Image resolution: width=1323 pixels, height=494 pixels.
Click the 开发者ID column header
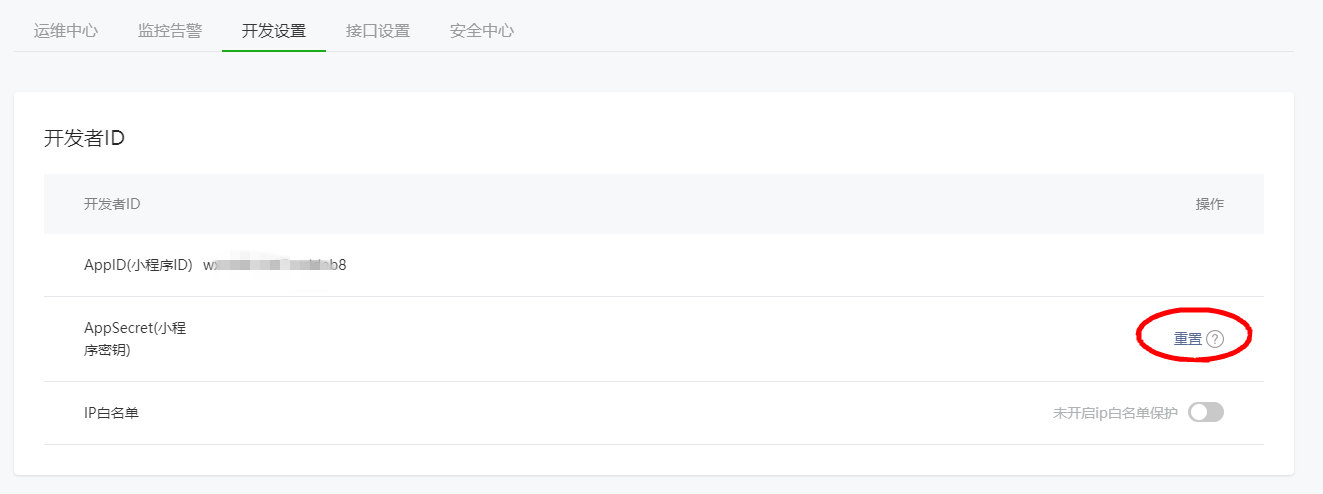(112, 204)
